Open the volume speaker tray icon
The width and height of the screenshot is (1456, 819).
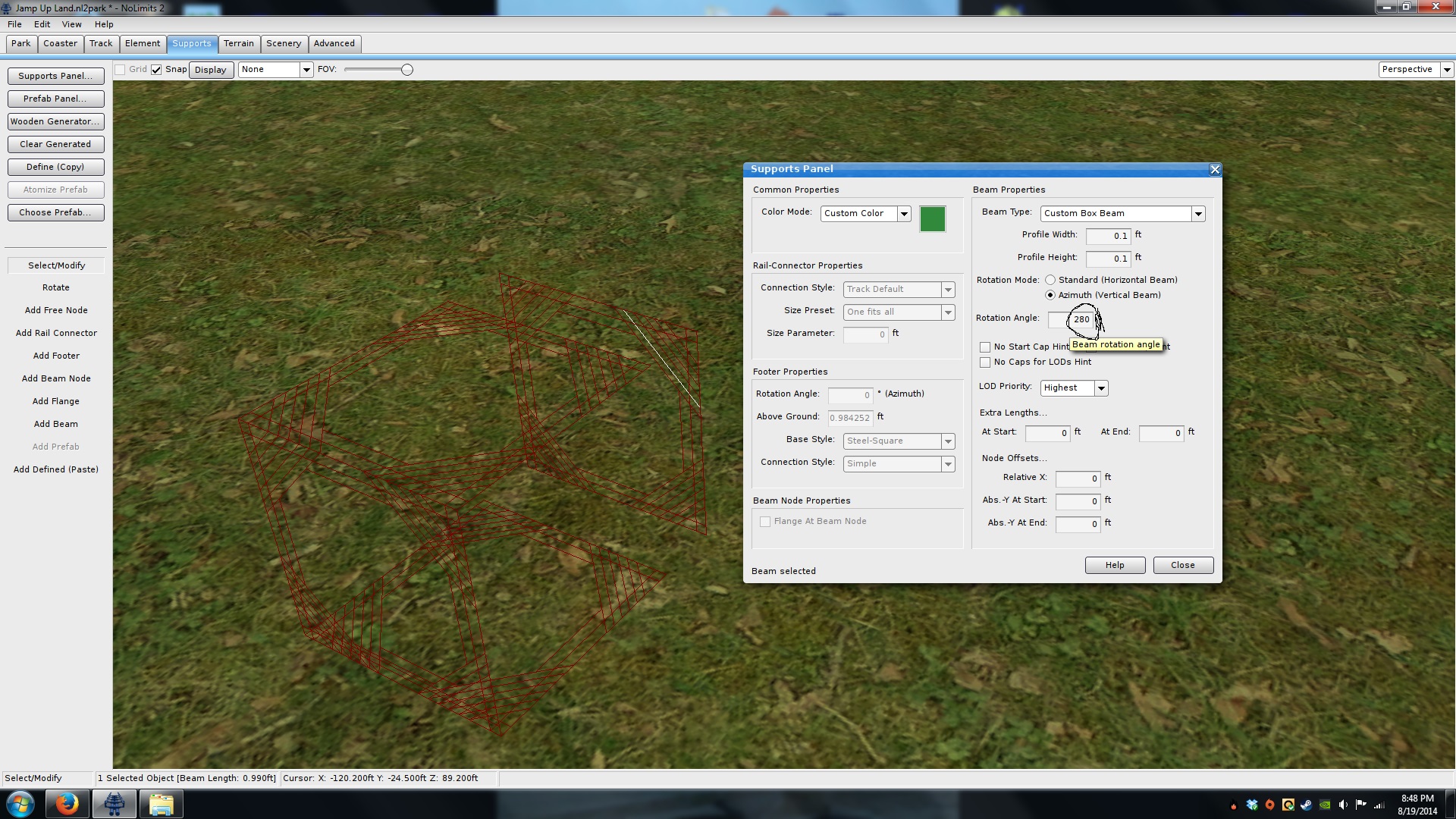[1343, 805]
